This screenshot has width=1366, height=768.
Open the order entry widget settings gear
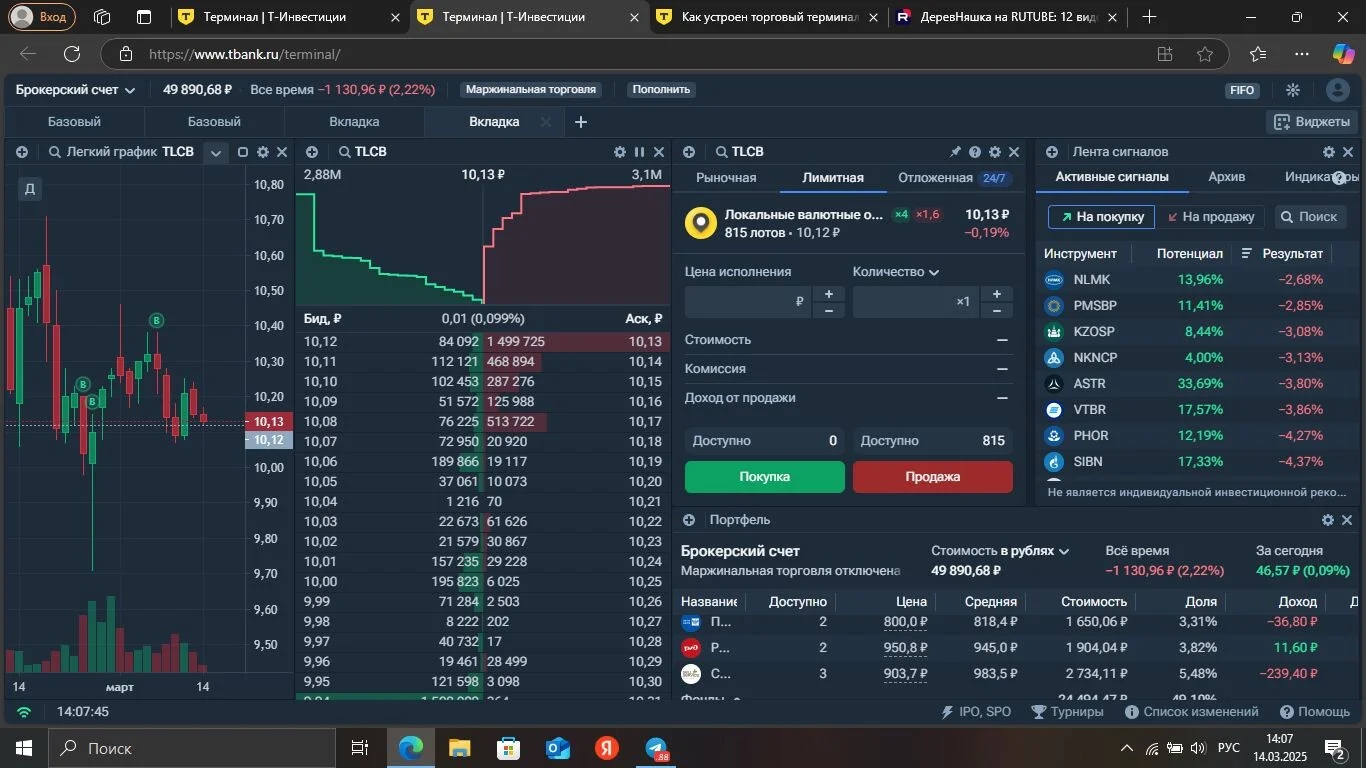(x=995, y=152)
